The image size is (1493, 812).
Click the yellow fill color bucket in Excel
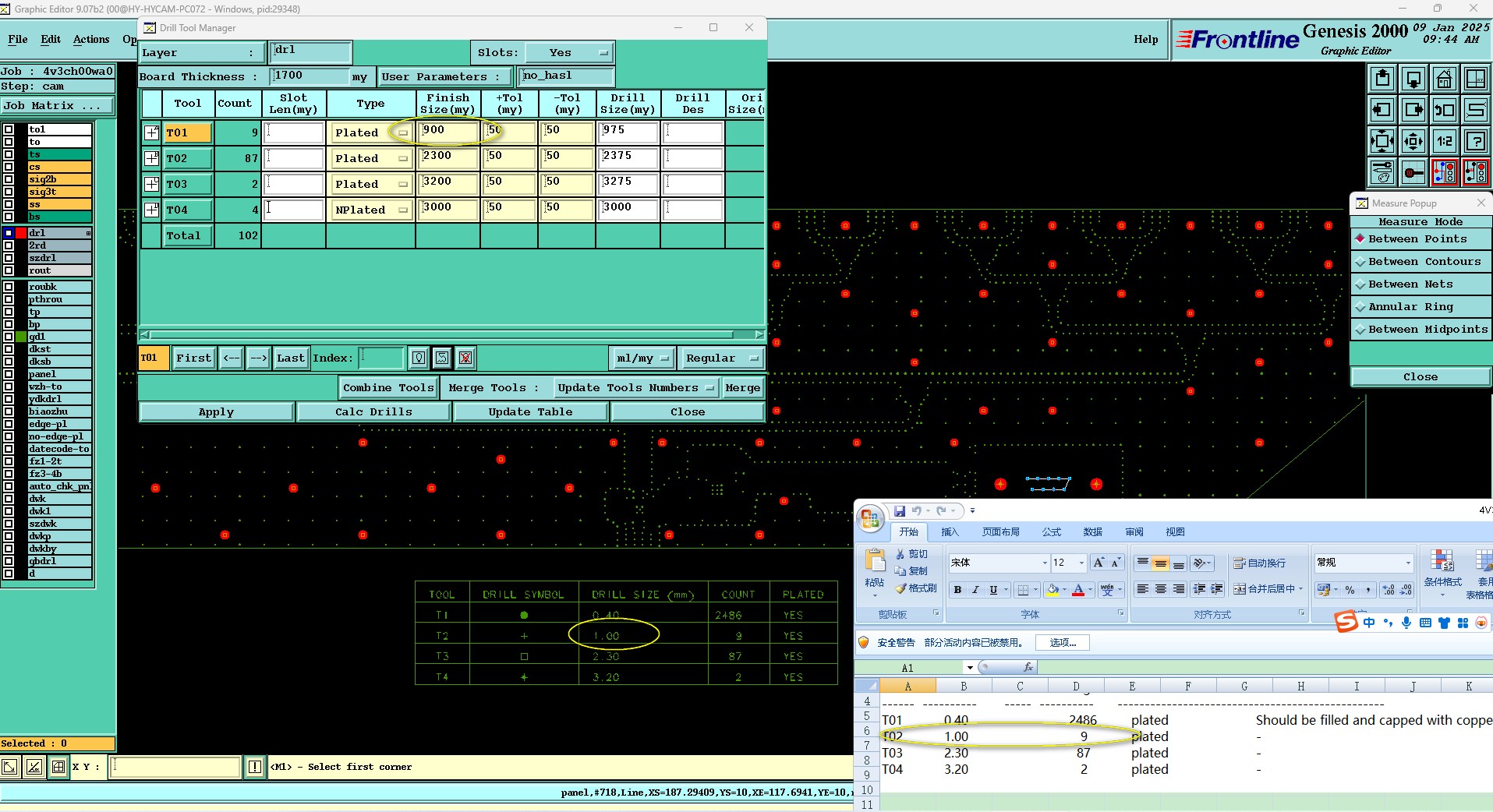pos(1052,590)
